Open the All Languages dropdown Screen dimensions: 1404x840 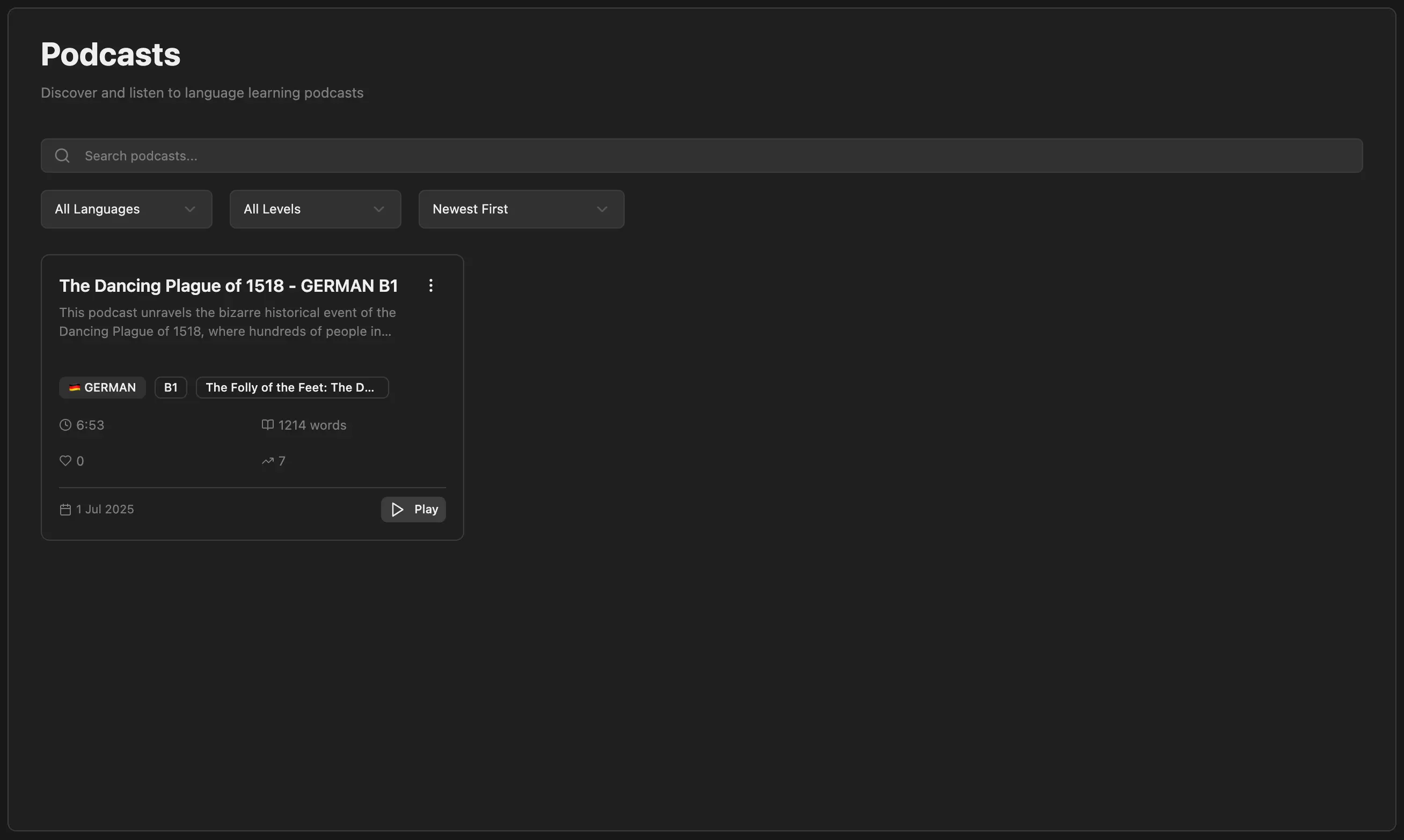[x=126, y=209]
